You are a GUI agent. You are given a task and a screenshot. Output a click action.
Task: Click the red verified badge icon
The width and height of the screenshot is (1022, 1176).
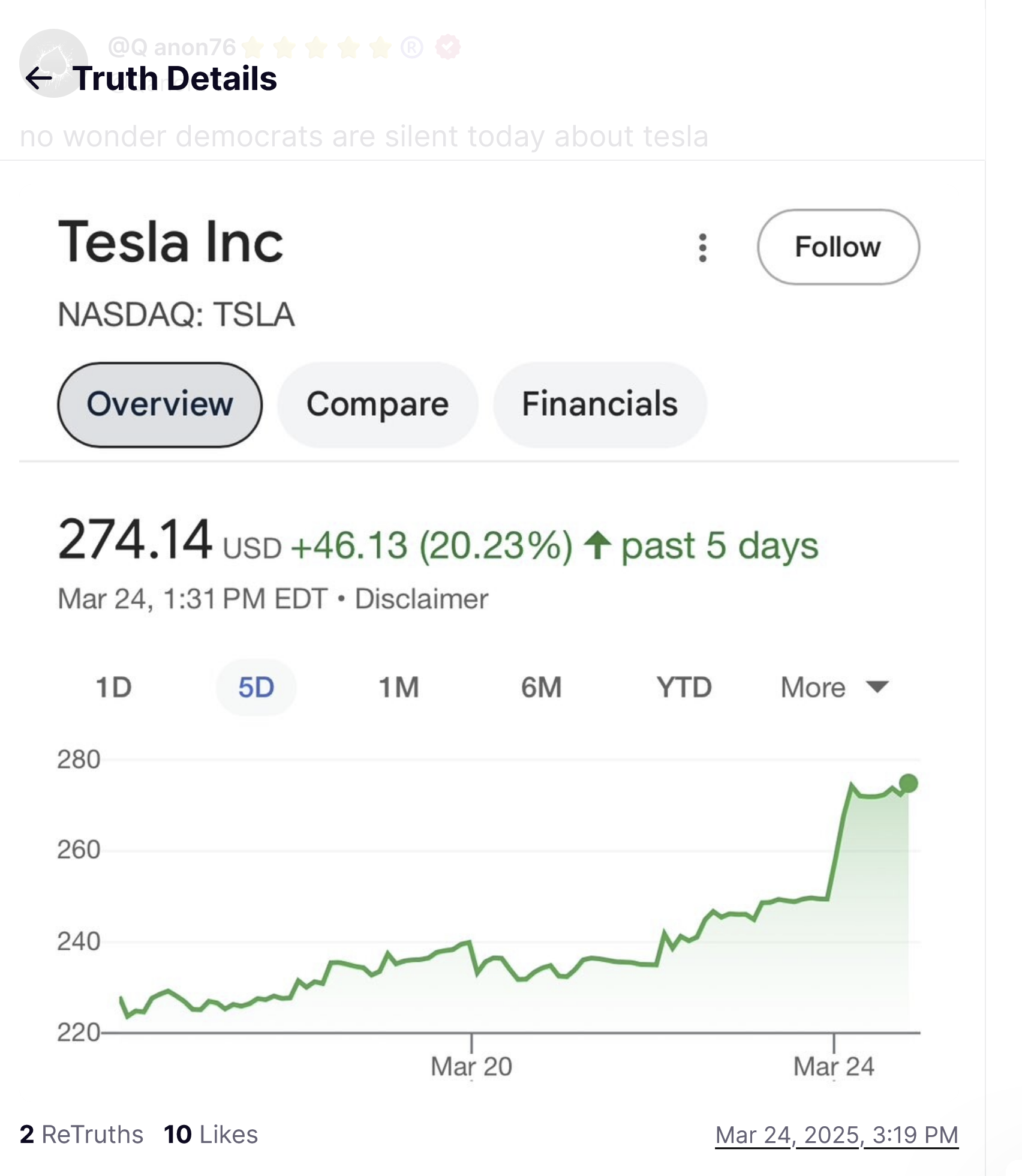point(448,47)
